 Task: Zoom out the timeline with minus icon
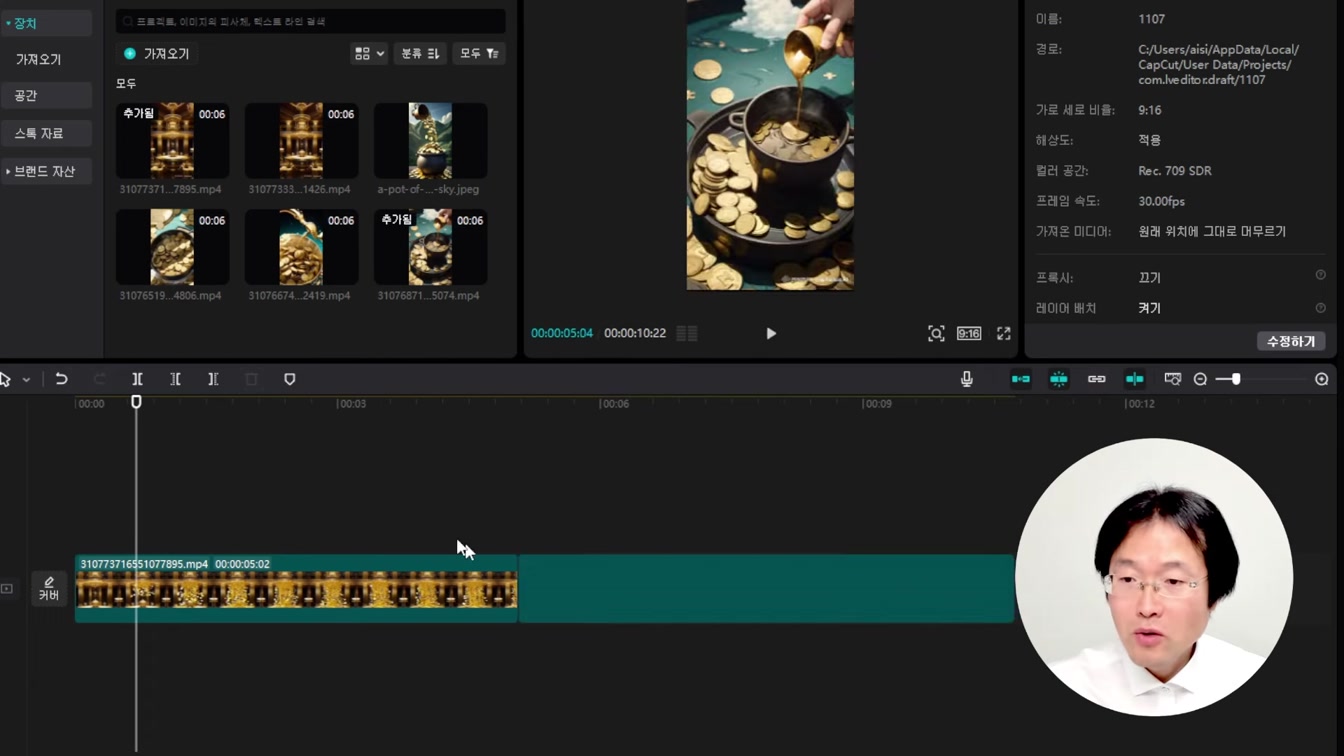pos(1200,379)
